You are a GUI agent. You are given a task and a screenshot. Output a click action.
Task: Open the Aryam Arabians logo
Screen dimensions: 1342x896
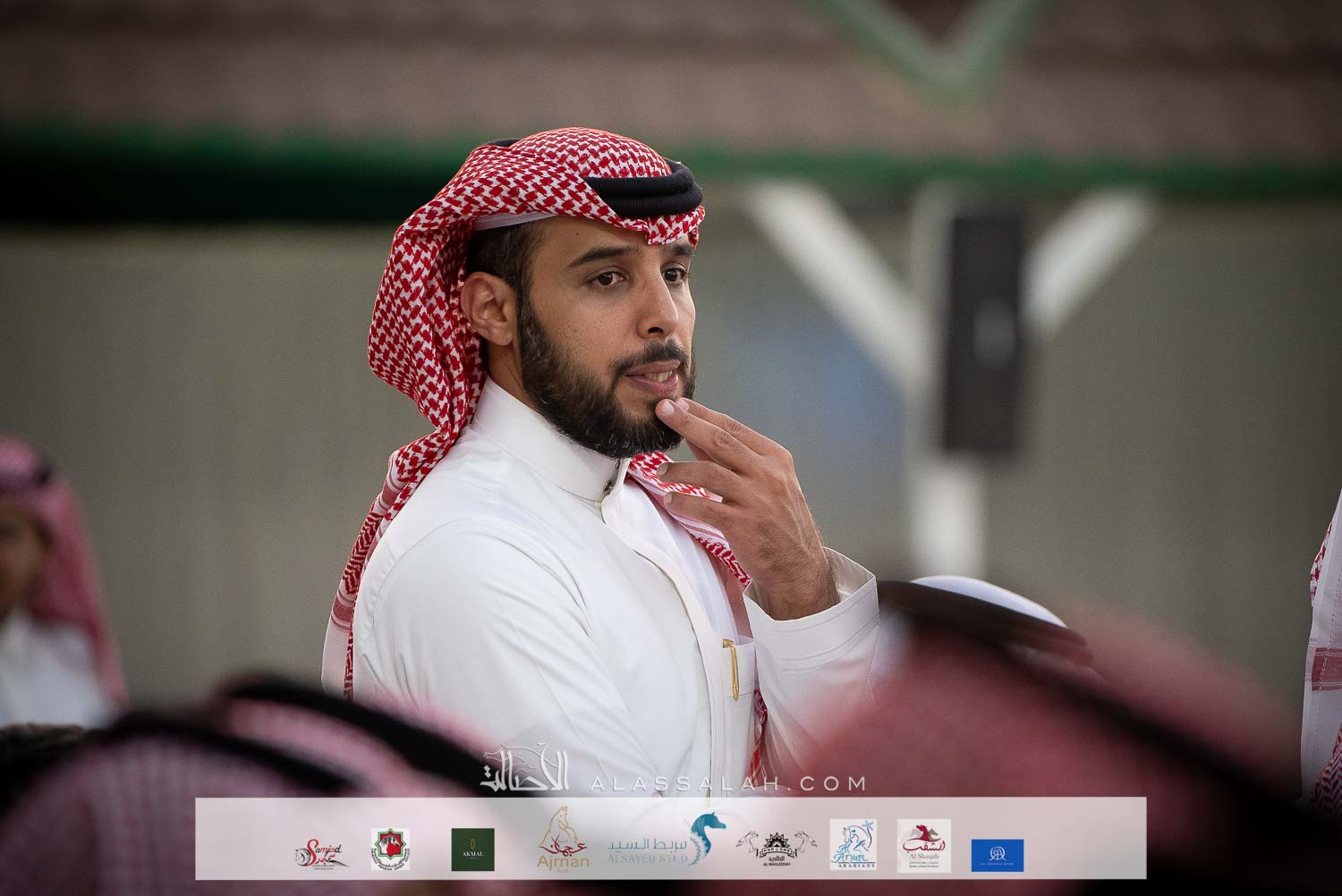(852, 845)
